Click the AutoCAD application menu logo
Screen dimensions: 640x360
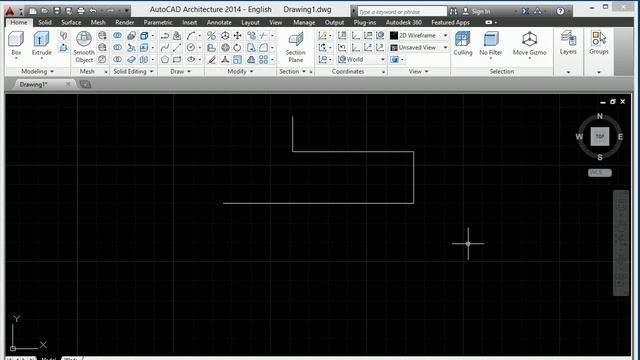[x=10, y=11]
